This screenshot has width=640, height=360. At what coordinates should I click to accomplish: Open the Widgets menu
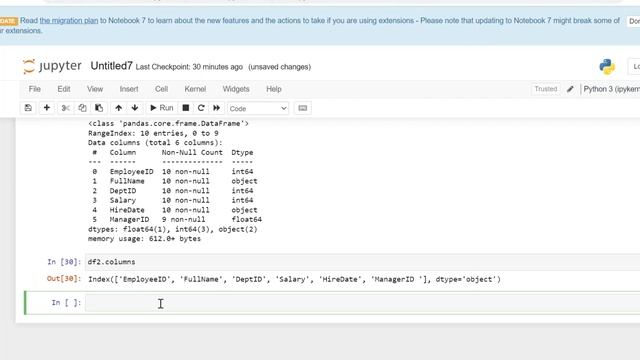[x=236, y=89]
